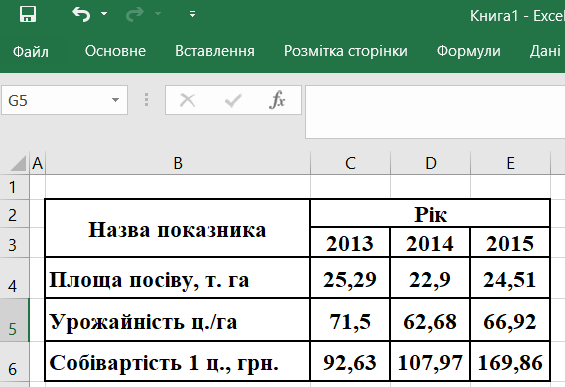Click inside the formula bar input
The height and width of the screenshot is (387, 565).
[x=435, y=112]
